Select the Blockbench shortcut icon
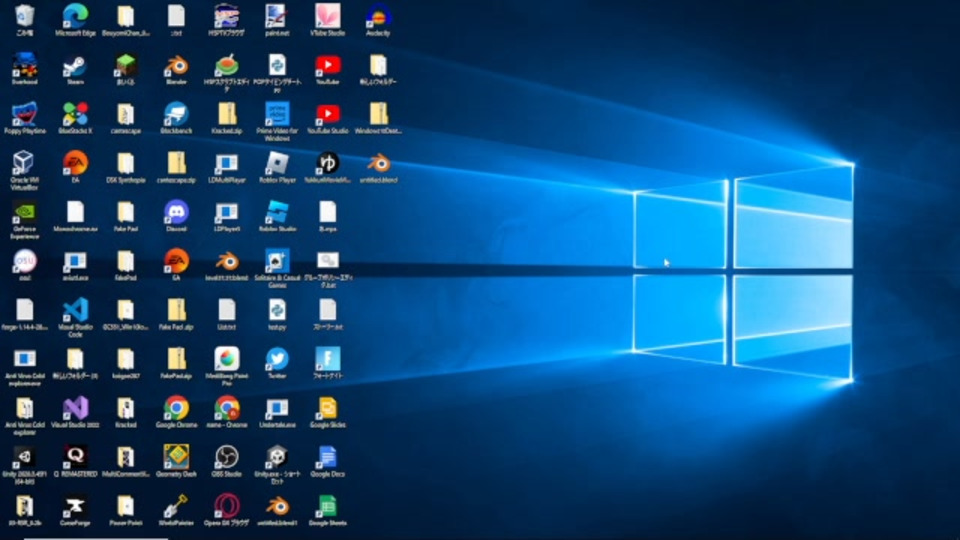 (x=176, y=114)
